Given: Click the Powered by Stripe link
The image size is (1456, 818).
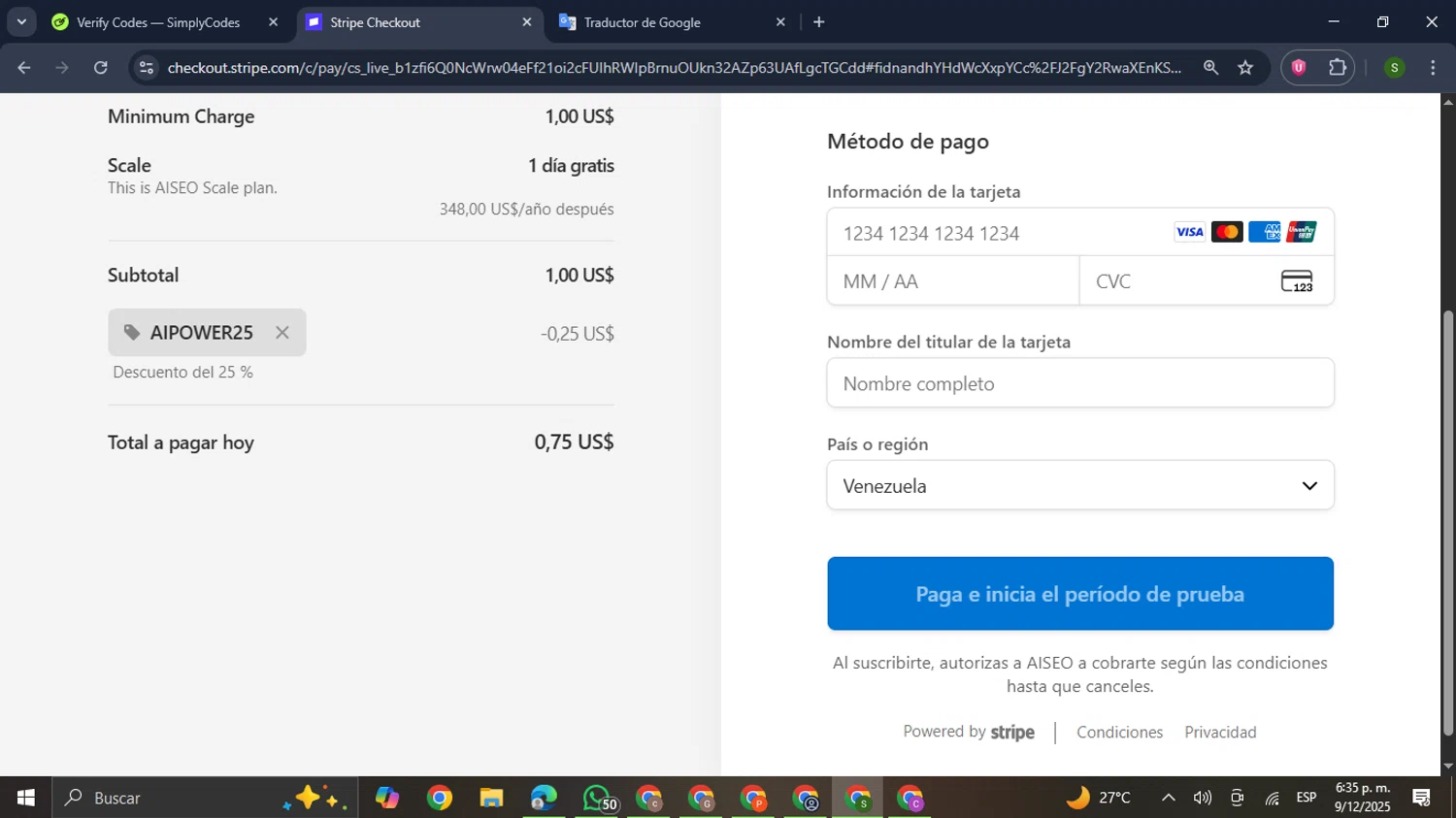Looking at the screenshot, I should click(969, 733).
